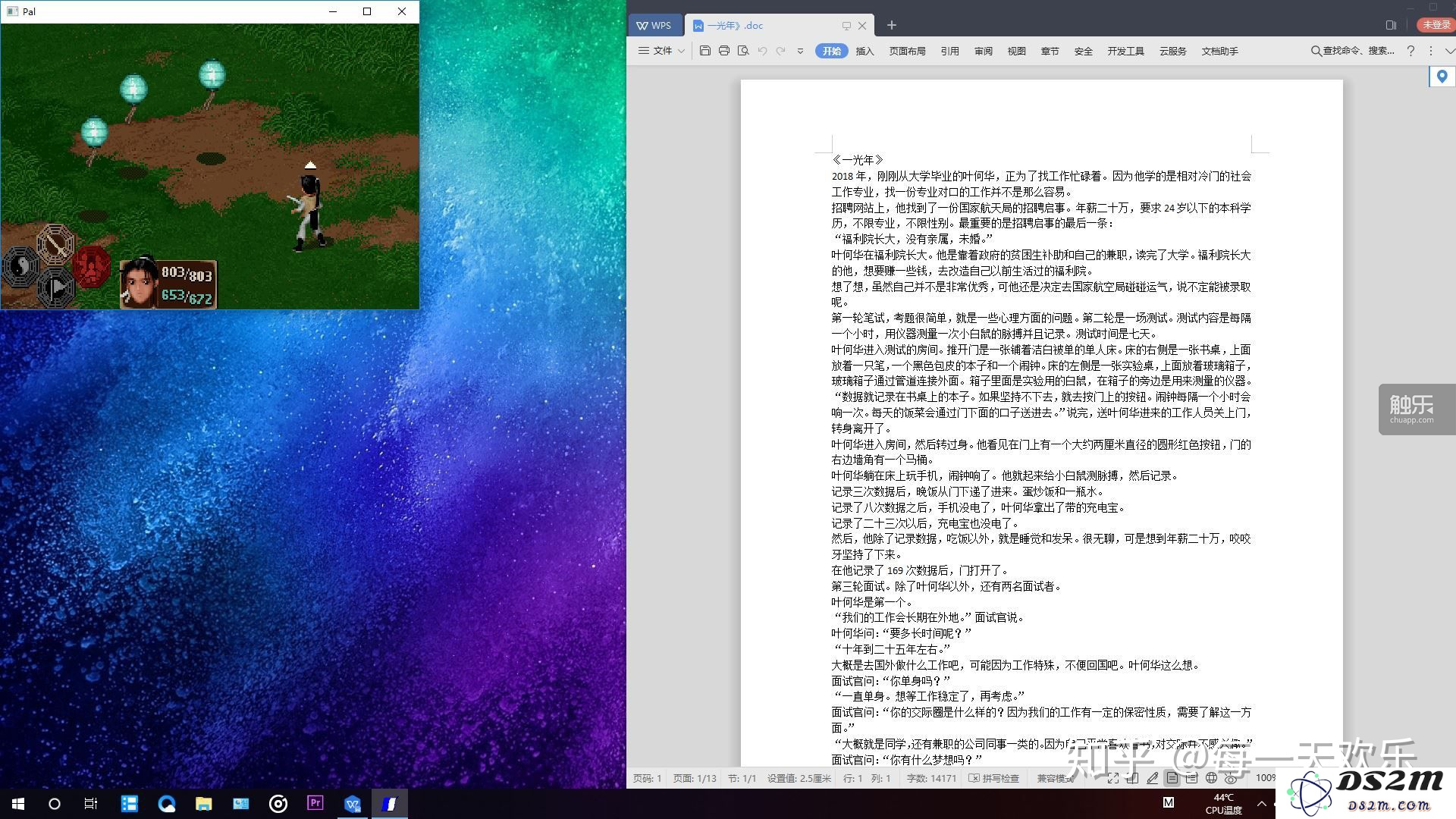Click the WPS sidebar panel toggle icon
The width and height of the screenshot is (1456, 819).
pos(1391,25)
